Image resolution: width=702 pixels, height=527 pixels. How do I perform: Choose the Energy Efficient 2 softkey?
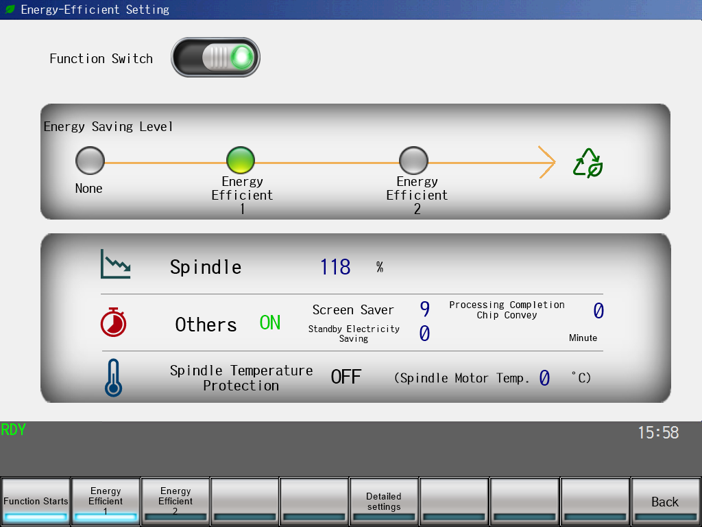pos(176,501)
